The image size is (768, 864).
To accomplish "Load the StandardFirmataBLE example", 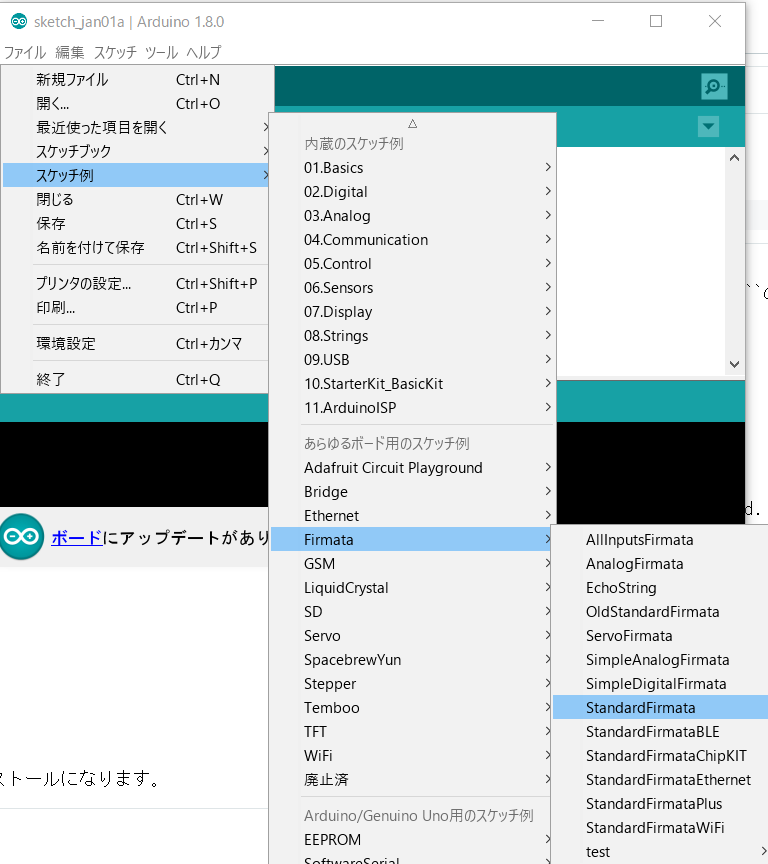I will [x=661, y=732].
